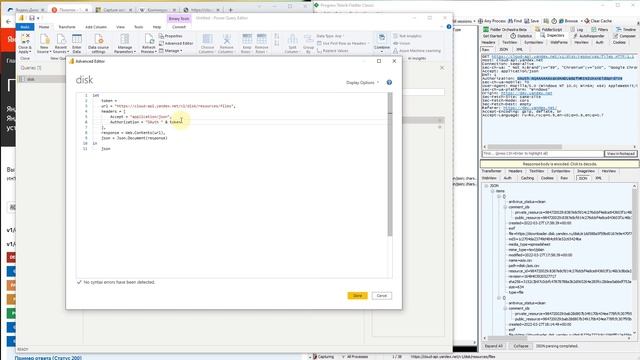
Task: Switch to Home tab in Power Query
Action: coord(44,27)
